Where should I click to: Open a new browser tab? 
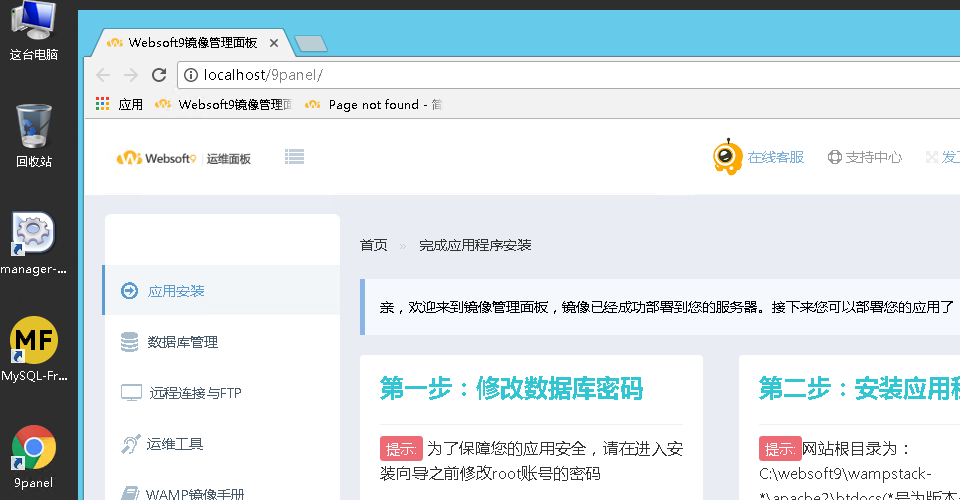coord(311,43)
